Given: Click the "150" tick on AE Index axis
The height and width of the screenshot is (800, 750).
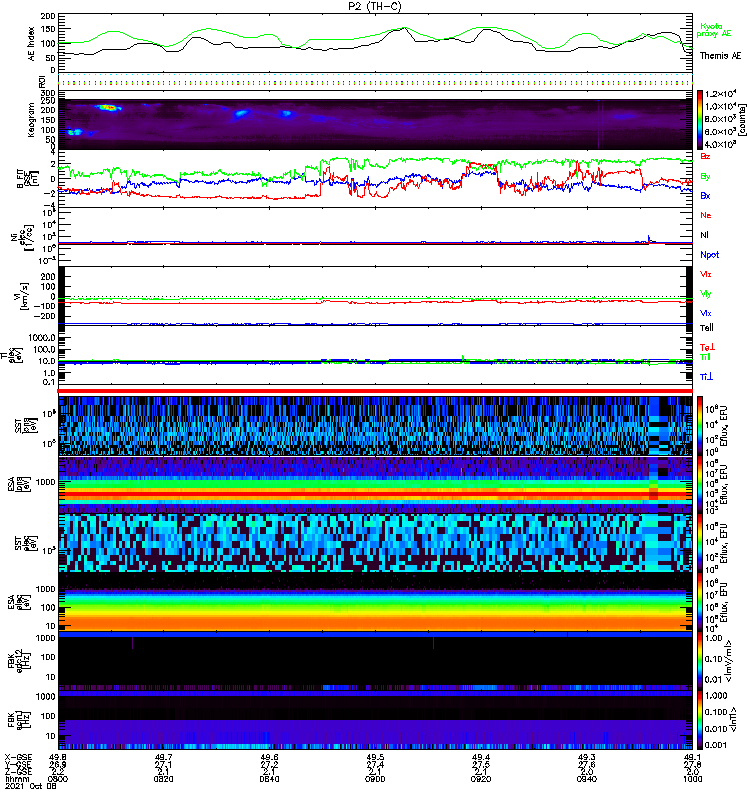Looking at the screenshot, I should [x=48, y=30].
